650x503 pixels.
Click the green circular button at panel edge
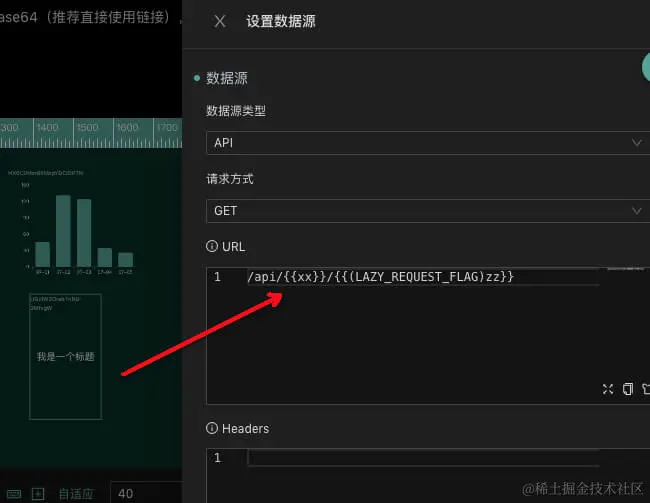click(x=646, y=66)
